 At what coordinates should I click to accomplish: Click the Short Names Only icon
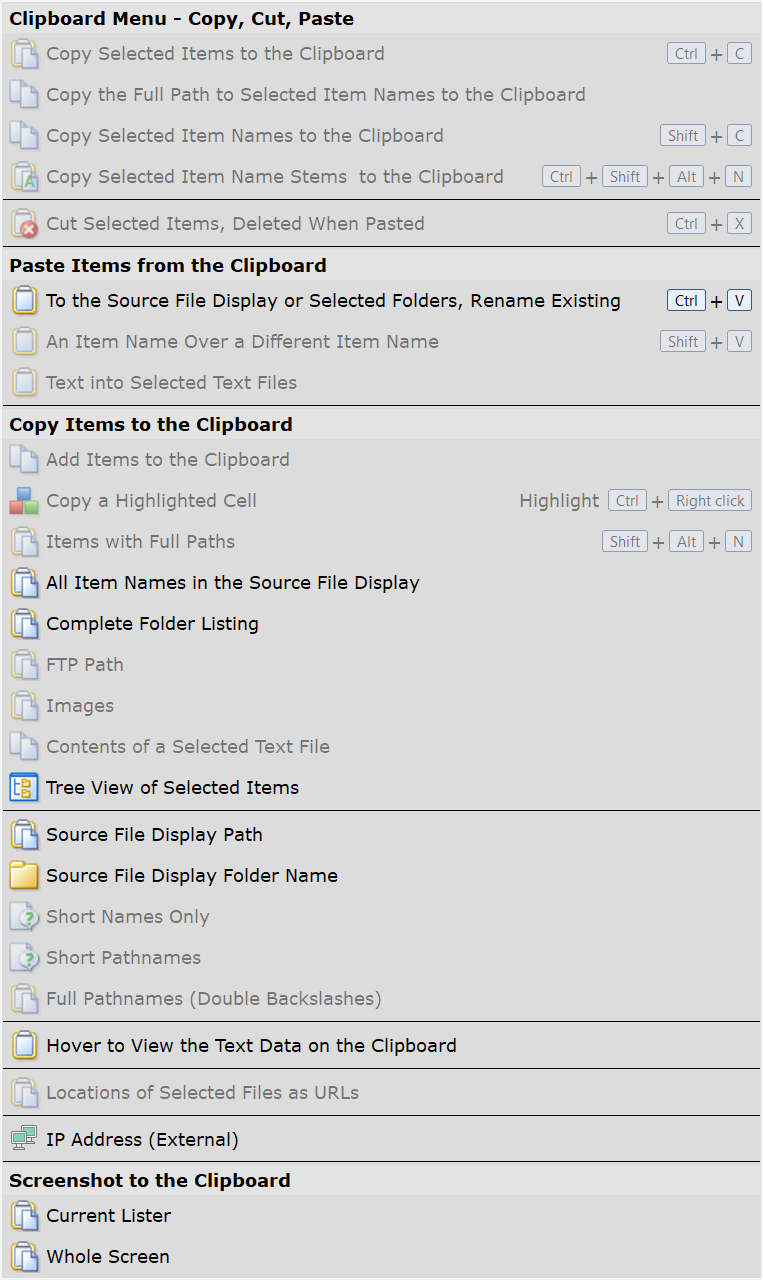click(23, 917)
